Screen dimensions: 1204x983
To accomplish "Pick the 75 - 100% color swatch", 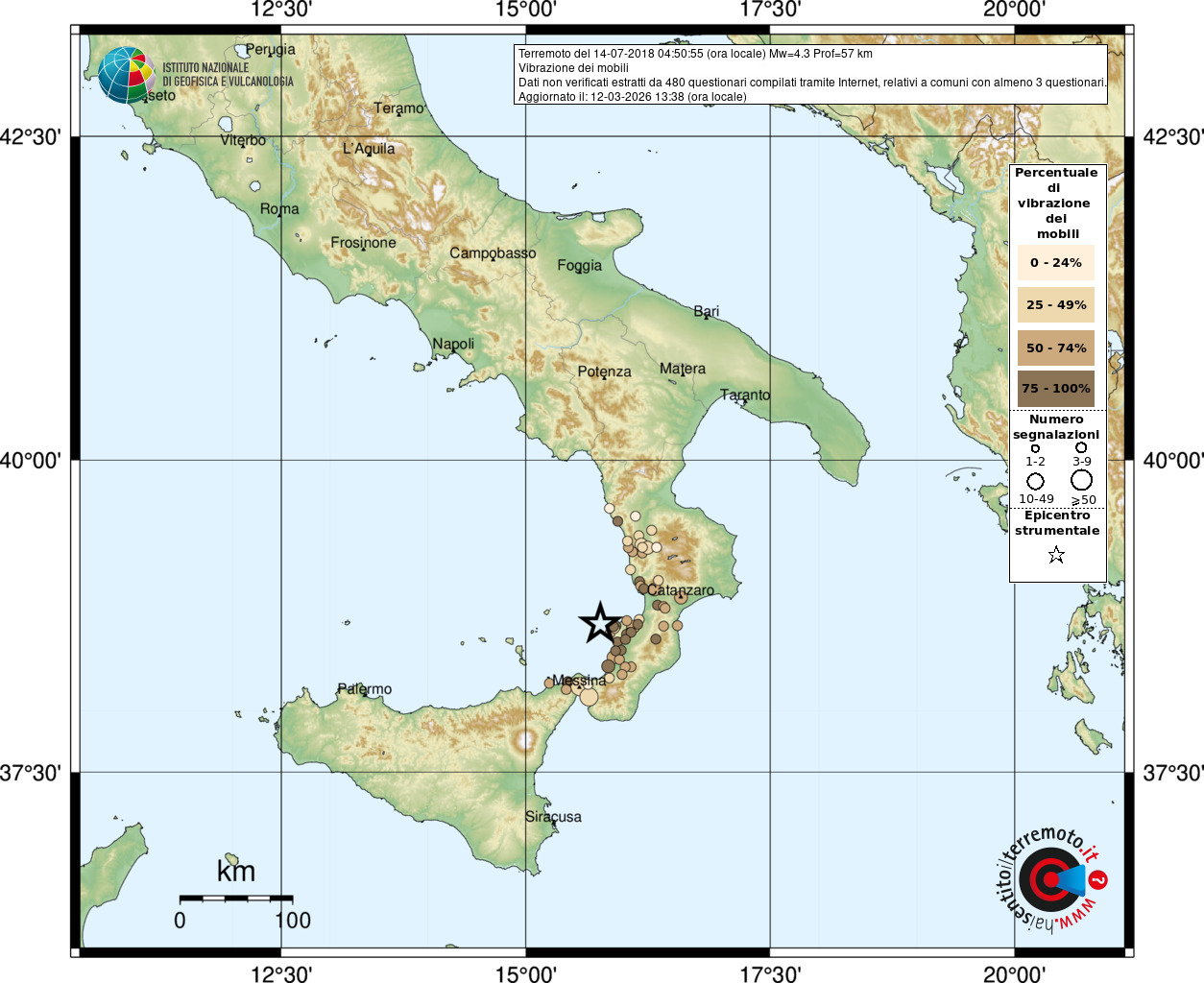I will (1056, 389).
